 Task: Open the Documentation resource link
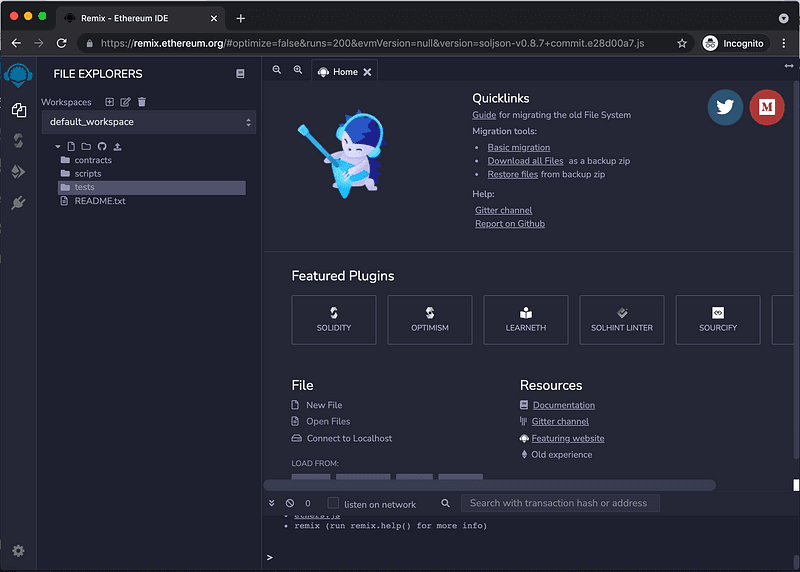[x=563, y=405]
